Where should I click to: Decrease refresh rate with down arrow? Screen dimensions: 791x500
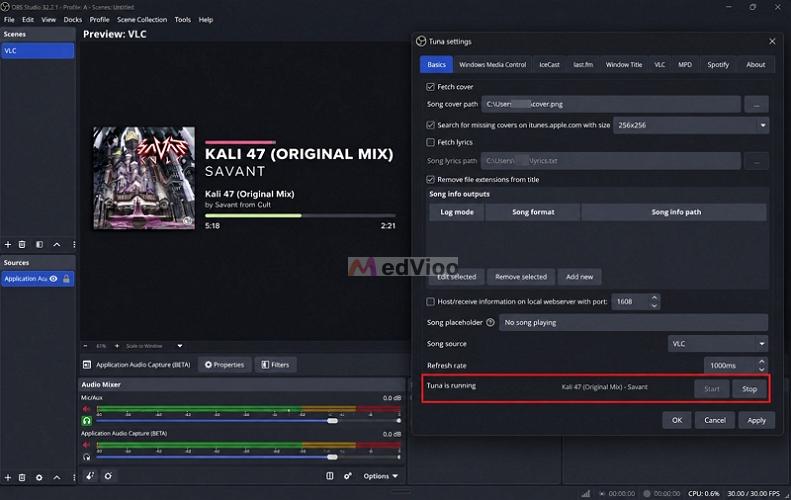[x=761, y=369]
